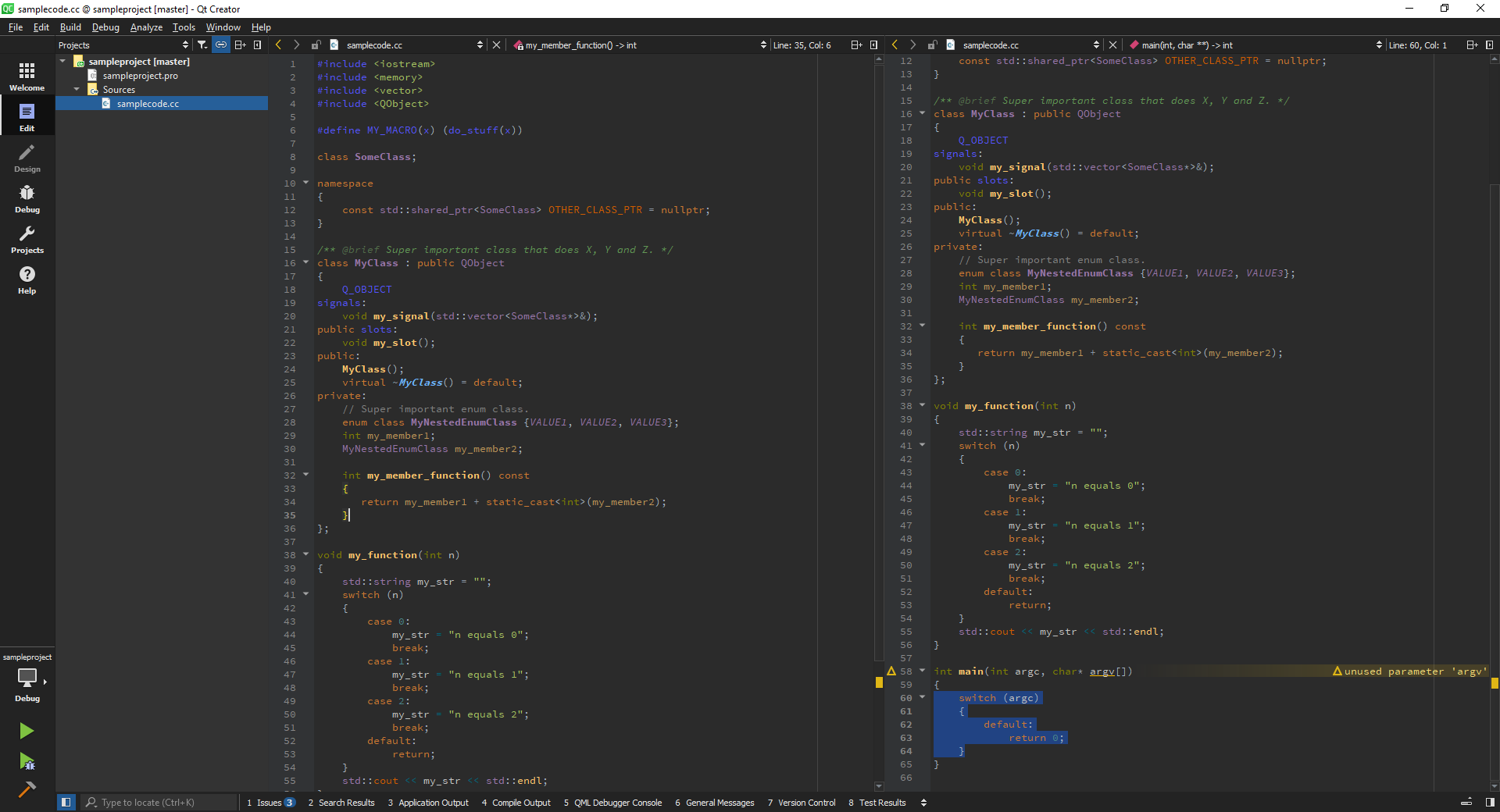This screenshot has height=812, width=1500.
Task: Open the sampleproject Debug kit selector
Action: 27,678
